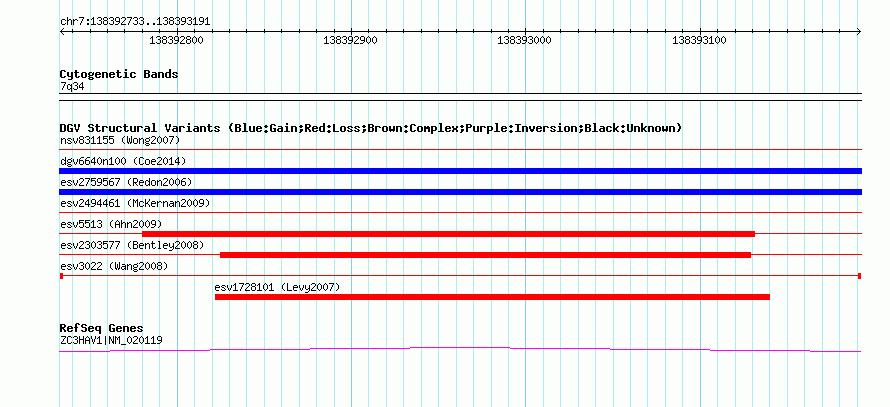This screenshot has height=407, width=890.
Task: Click ruler position 138392900
Action: pyautogui.click(x=351, y=41)
